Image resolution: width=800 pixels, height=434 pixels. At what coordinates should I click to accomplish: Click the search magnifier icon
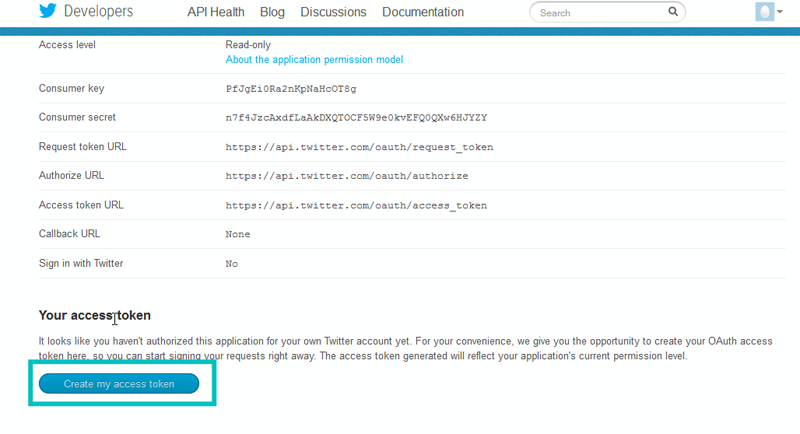(673, 12)
